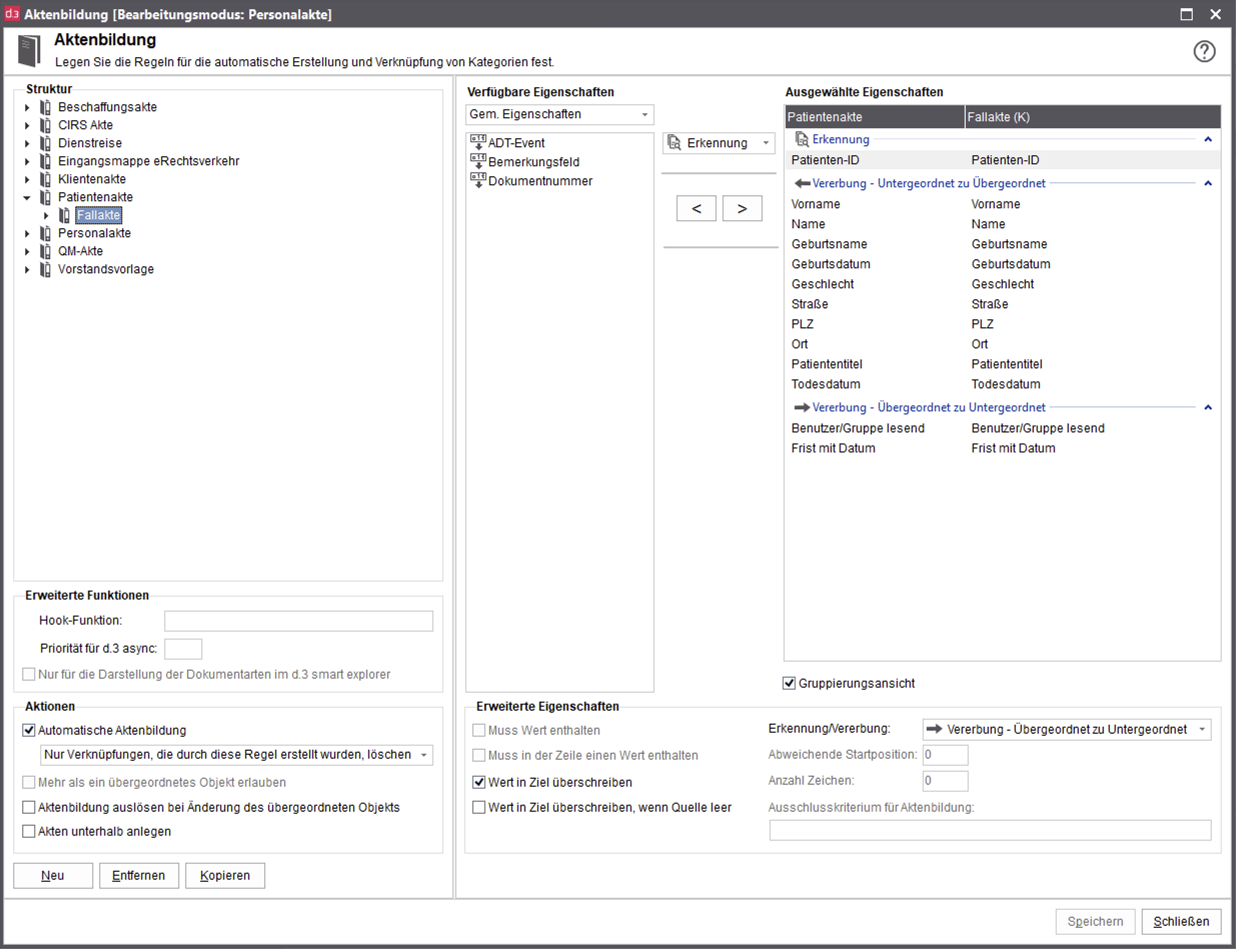Click the Aktenbildung book icon in the header
1236x949 pixels.
[x=27, y=48]
